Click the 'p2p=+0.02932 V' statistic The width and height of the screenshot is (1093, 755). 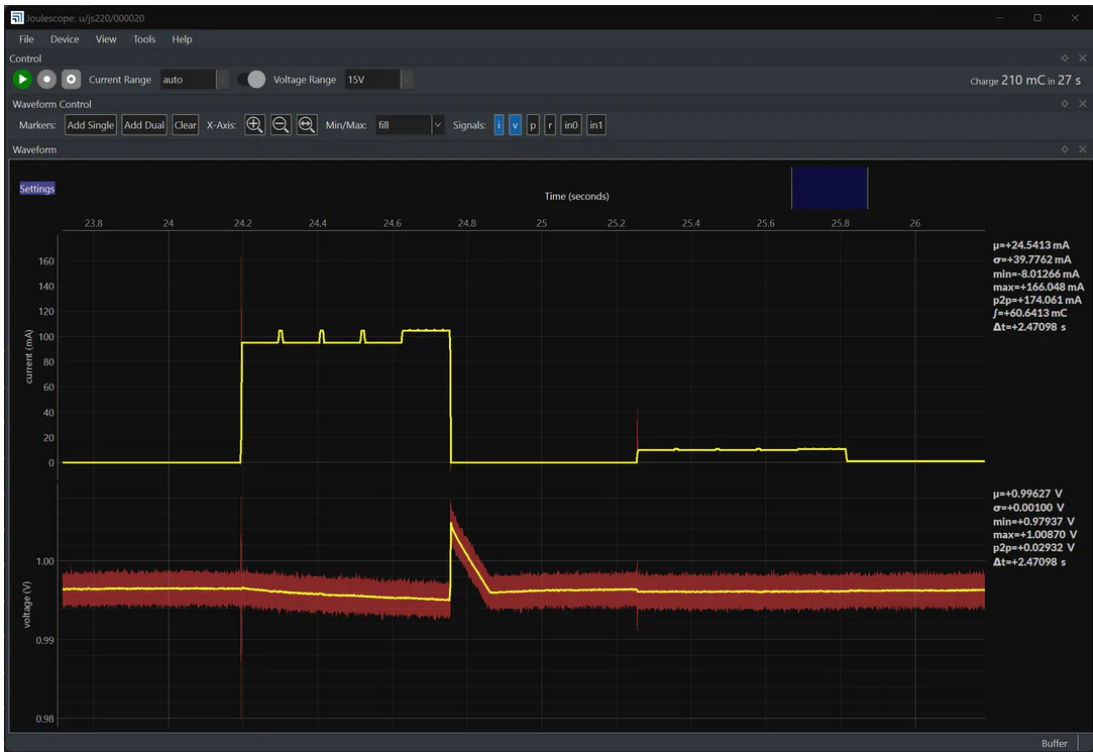(1034, 548)
